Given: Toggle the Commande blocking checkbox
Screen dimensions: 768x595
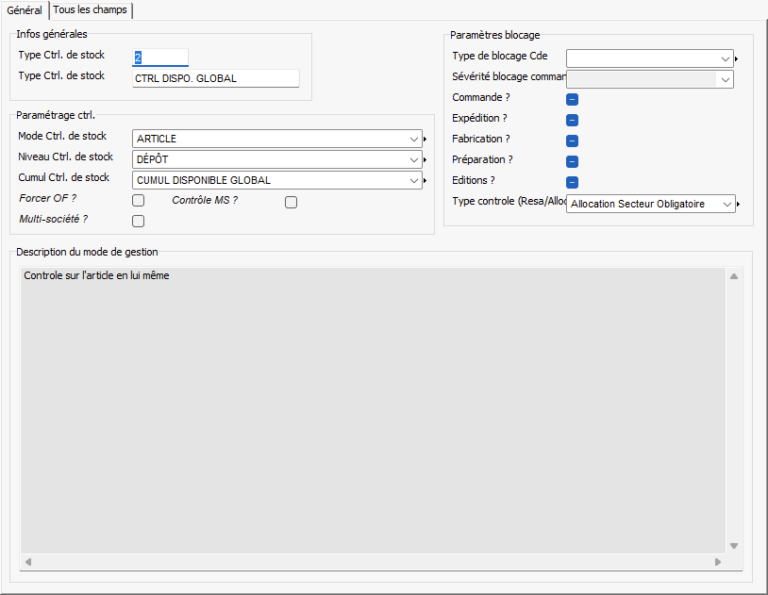Looking at the screenshot, I should [573, 99].
